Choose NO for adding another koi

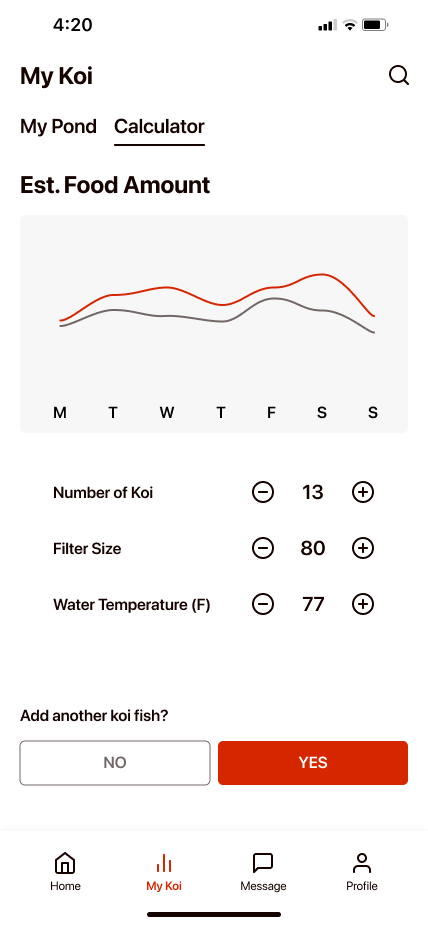[x=115, y=762]
